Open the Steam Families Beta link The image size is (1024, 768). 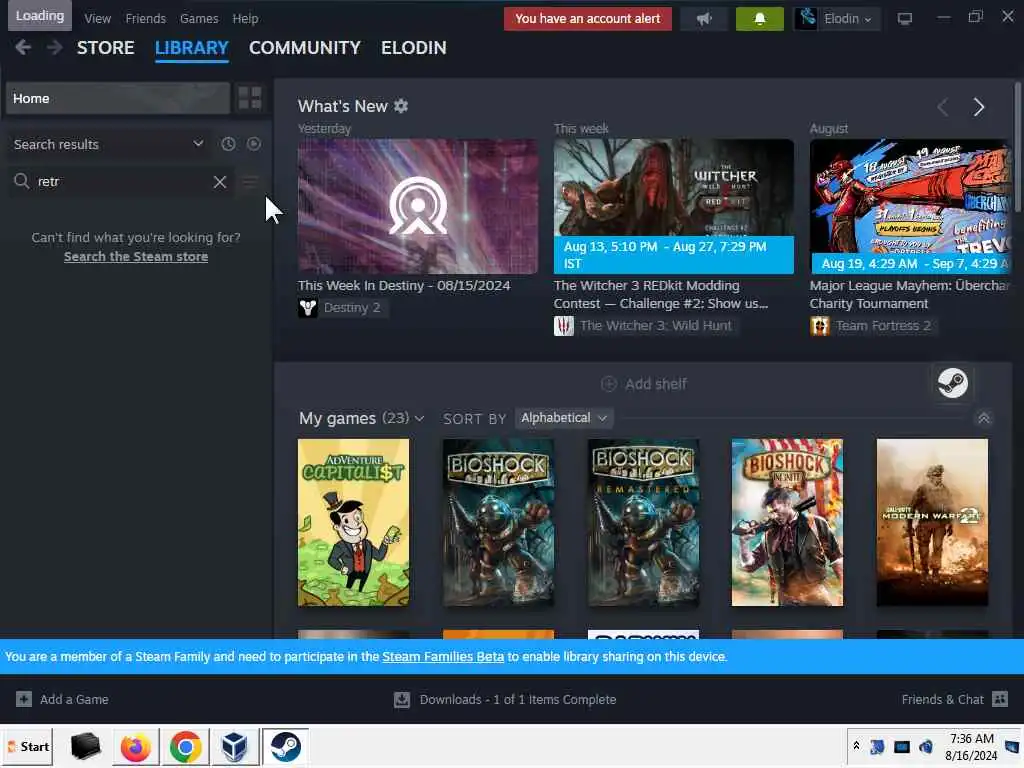click(x=443, y=656)
